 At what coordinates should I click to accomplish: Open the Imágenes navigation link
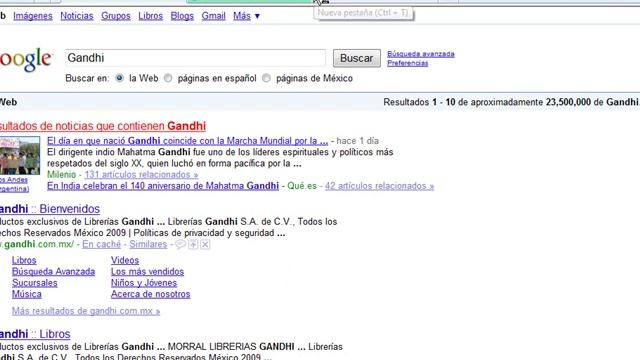[33, 16]
